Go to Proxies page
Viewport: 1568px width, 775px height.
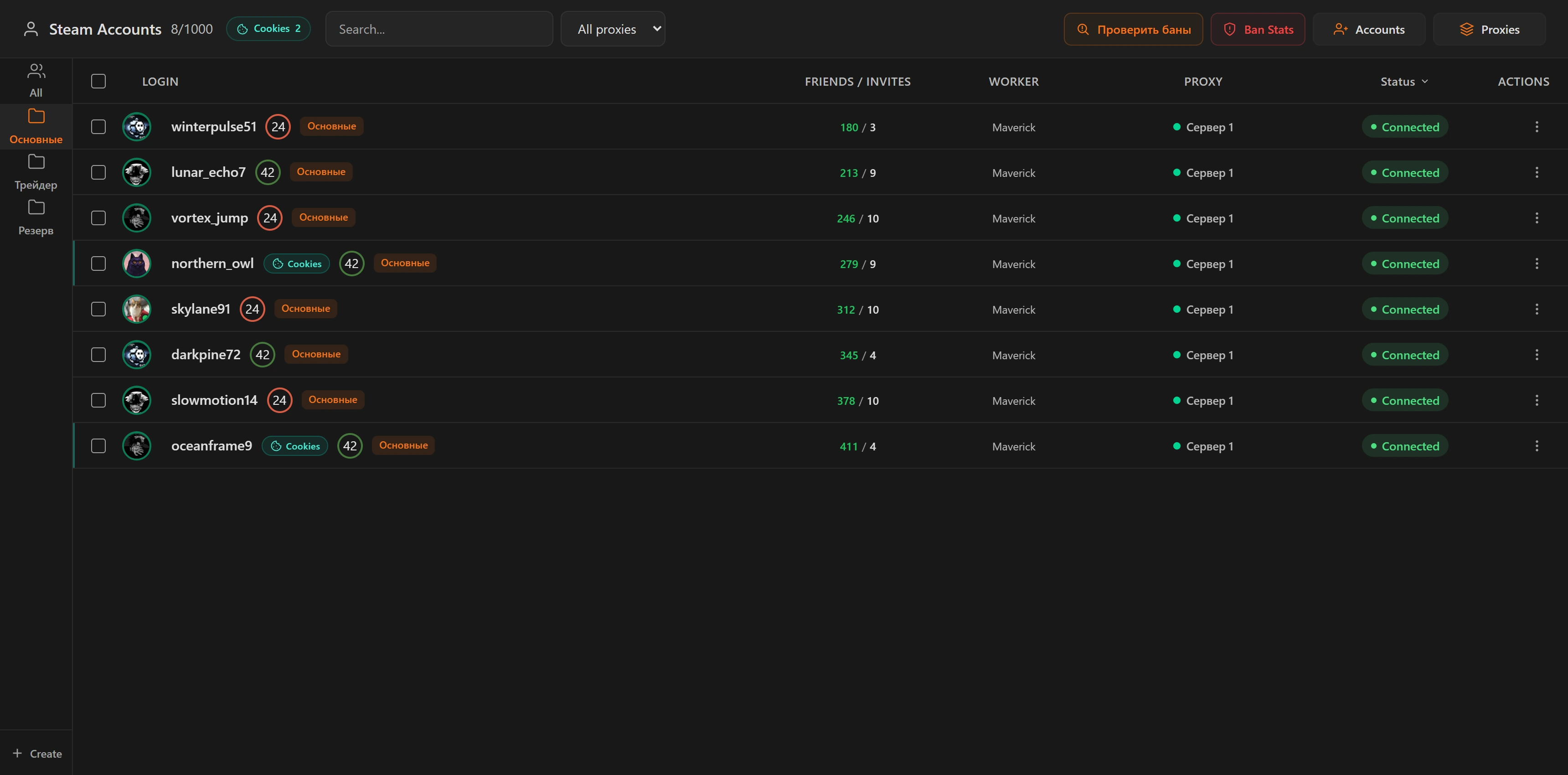1489,29
